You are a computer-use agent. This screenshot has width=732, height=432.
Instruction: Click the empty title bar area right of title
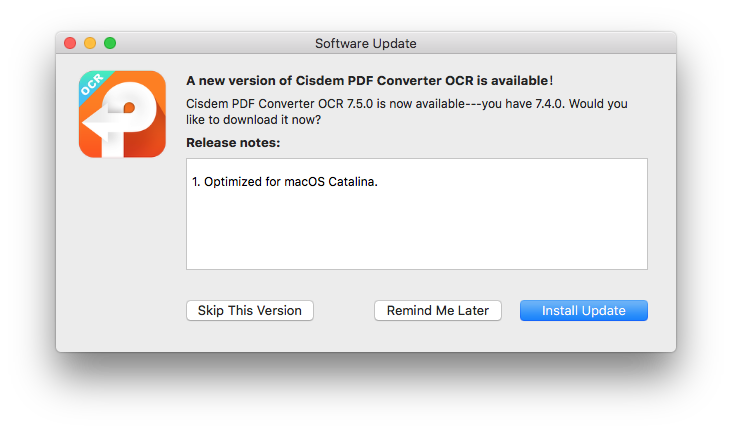point(550,43)
